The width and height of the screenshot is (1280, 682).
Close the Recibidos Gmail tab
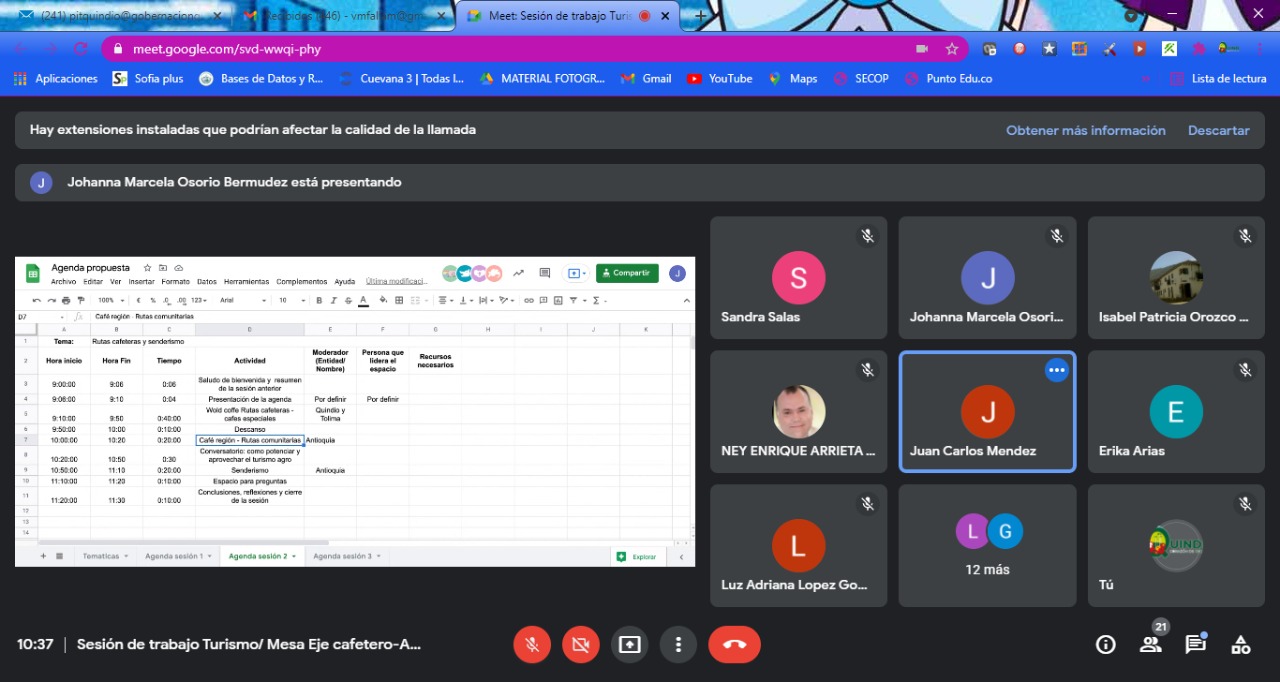coord(442,16)
